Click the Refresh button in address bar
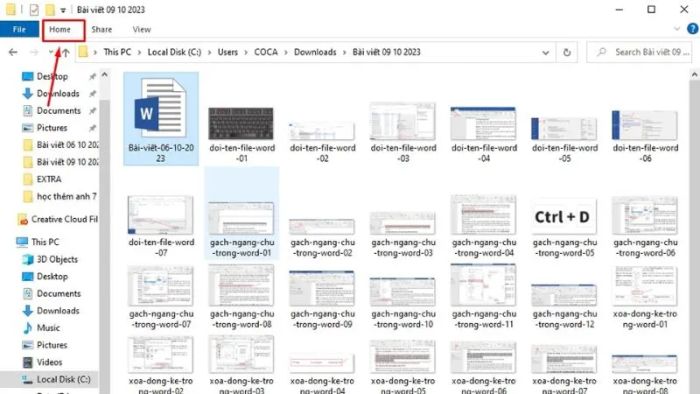Image resolution: width=700 pixels, height=394 pixels. [567, 52]
